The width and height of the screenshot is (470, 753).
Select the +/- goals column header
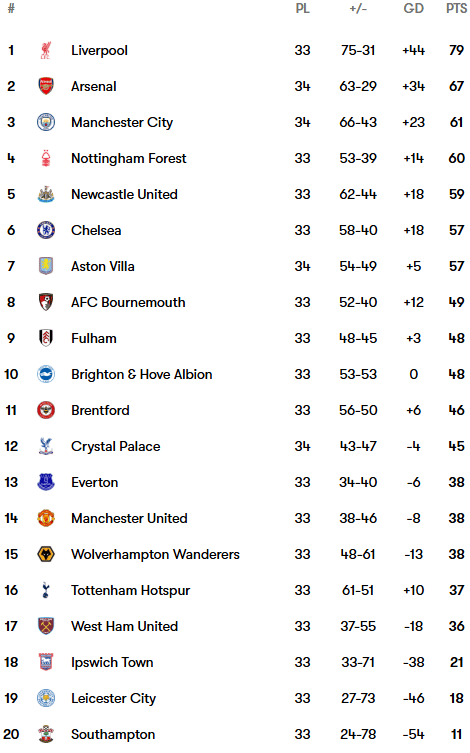358,9
